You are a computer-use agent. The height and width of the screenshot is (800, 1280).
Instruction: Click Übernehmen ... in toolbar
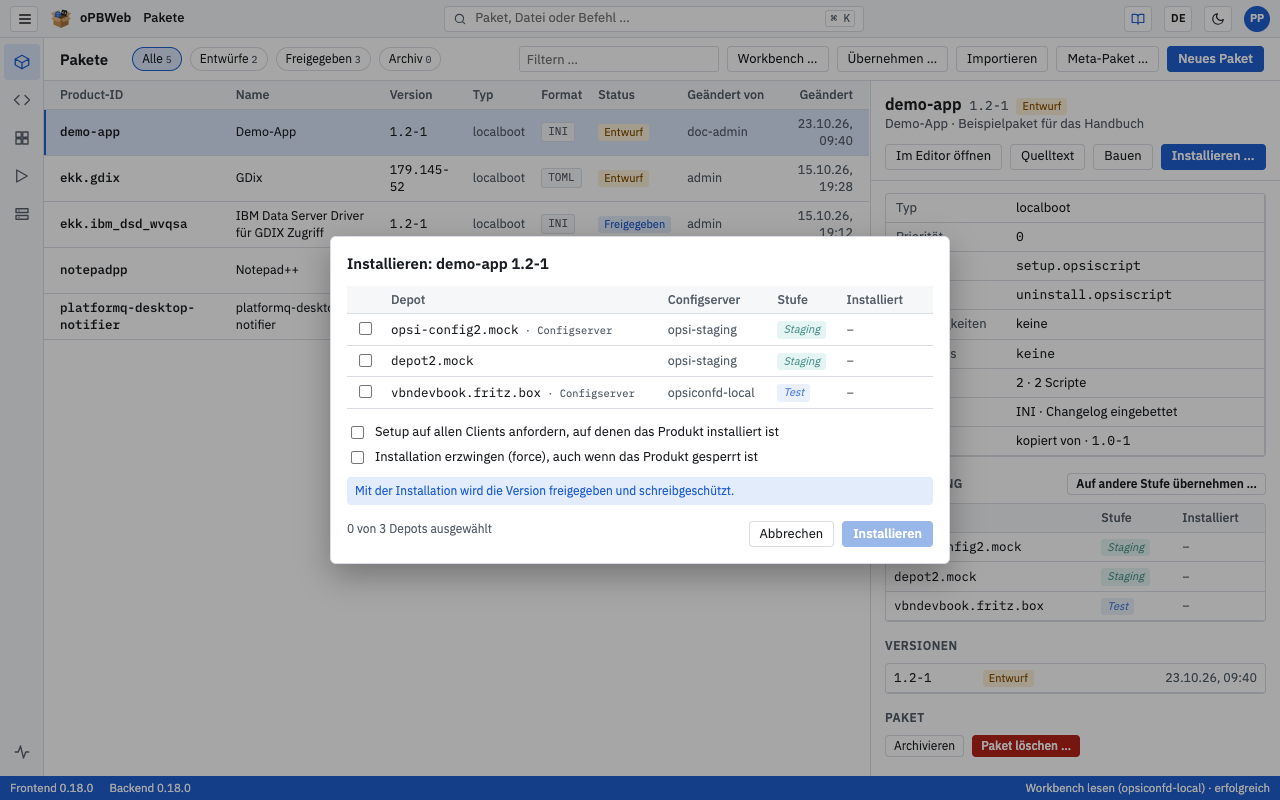pyautogui.click(x=892, y=59)
